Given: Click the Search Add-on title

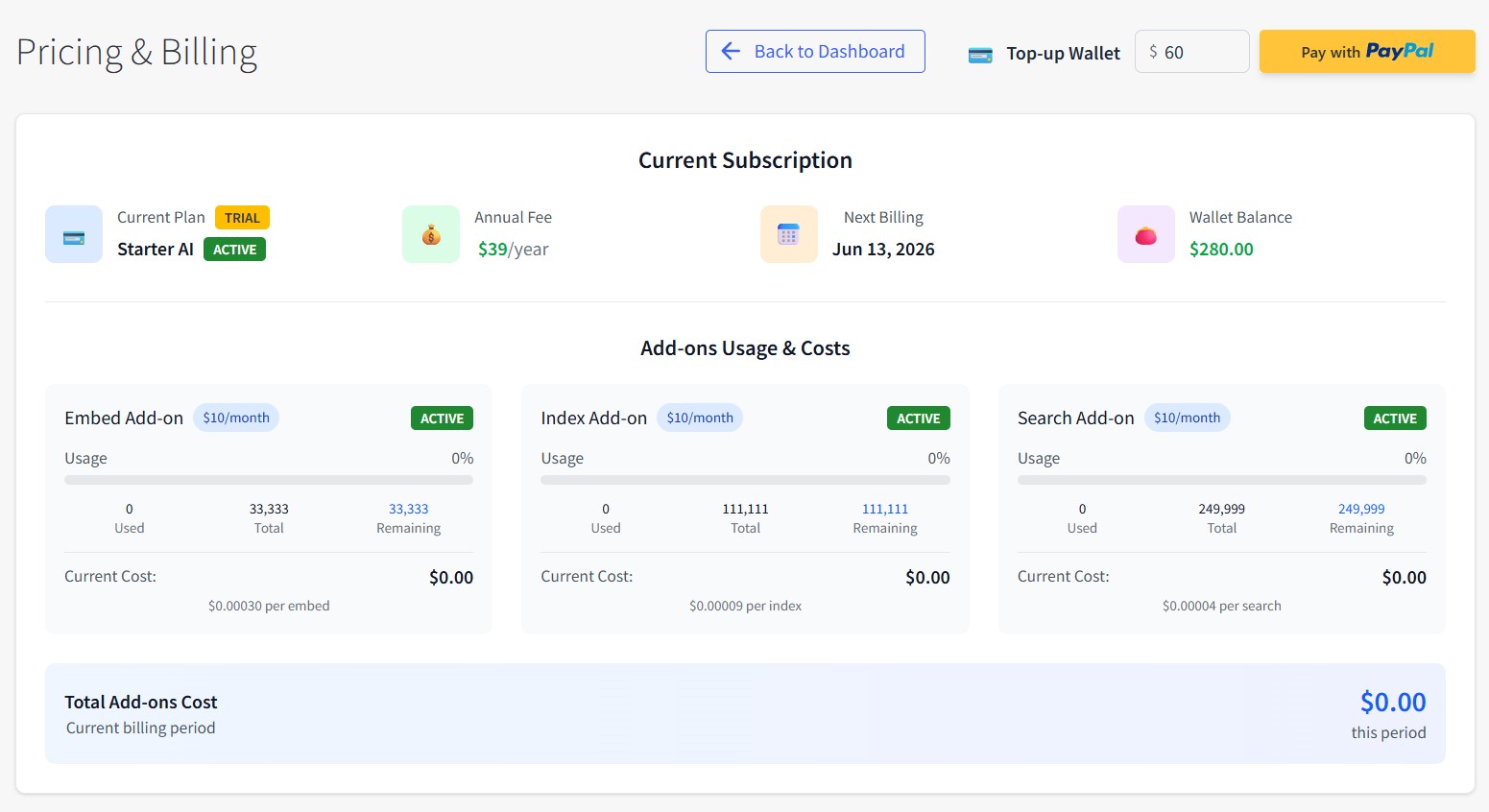Looking at the screenshot, I should [1076, 418].
